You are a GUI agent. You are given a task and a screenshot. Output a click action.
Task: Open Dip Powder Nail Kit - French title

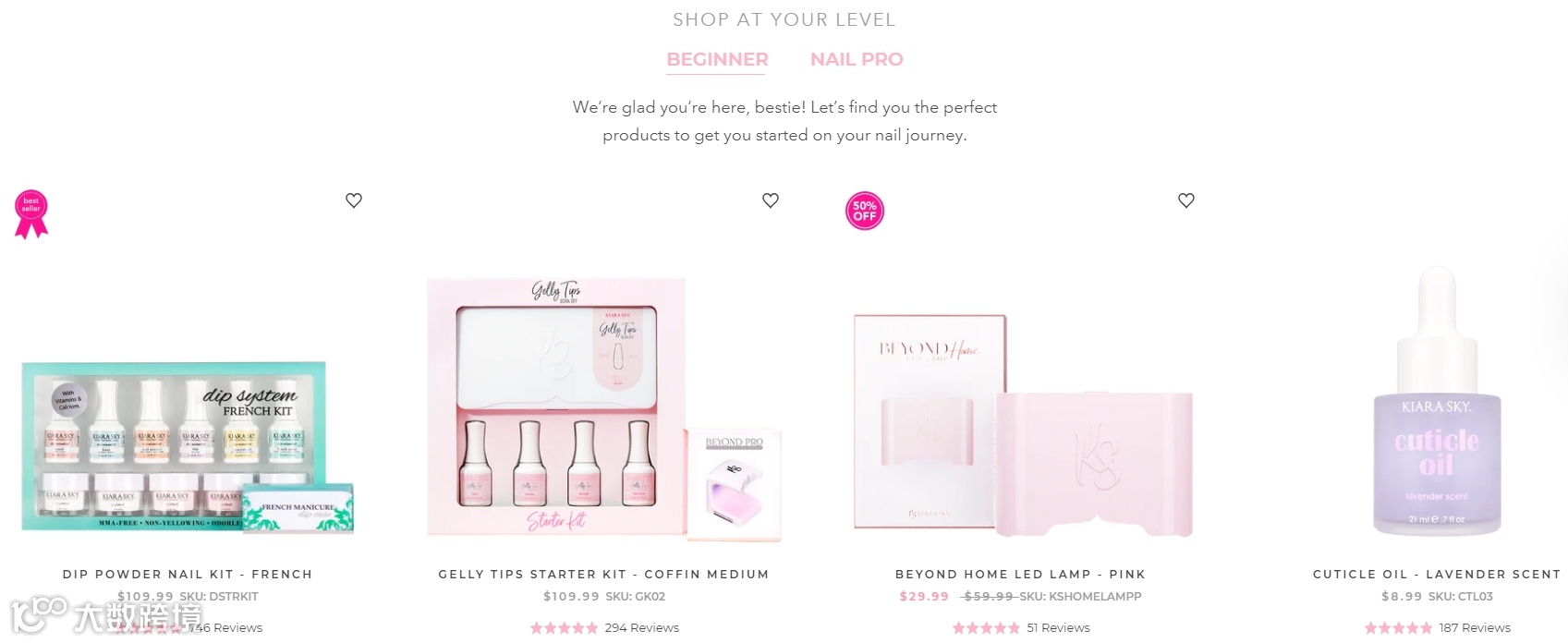(x=188, y=574)
